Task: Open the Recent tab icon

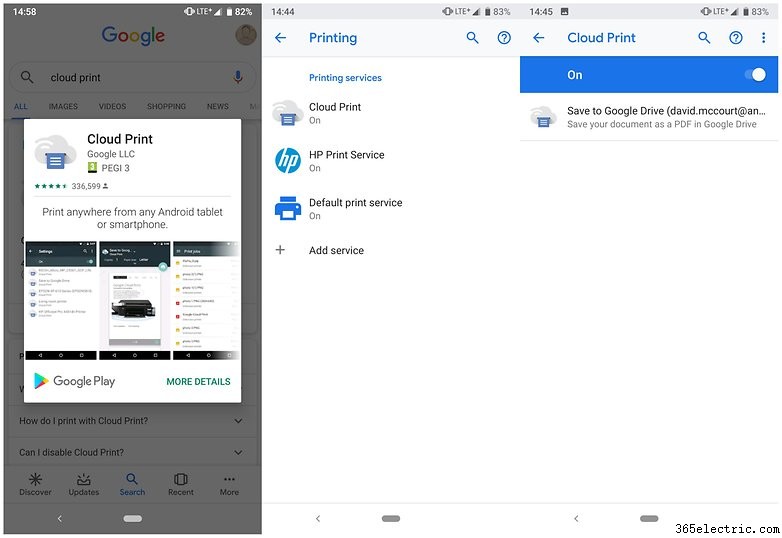Action: [x=181, y=480]
